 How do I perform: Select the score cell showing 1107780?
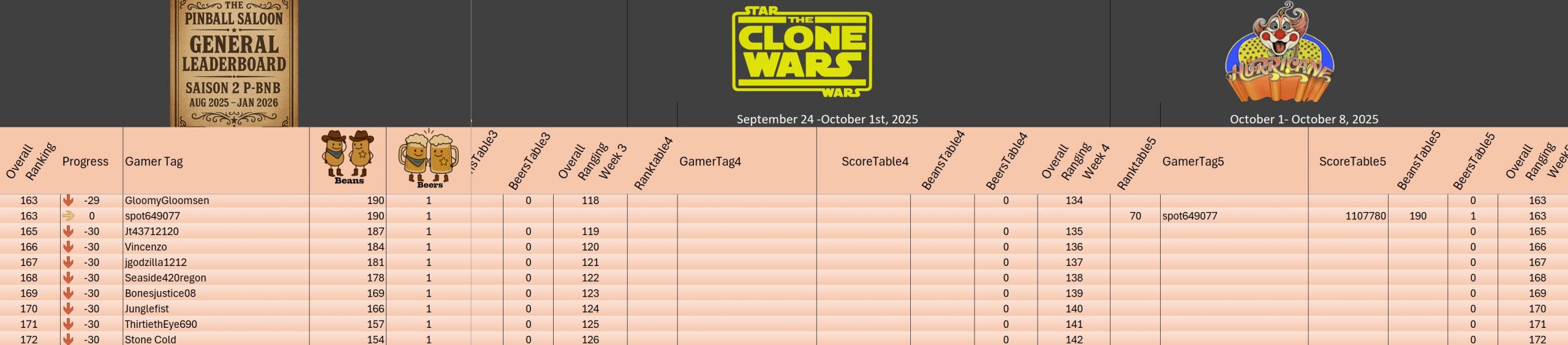[1365, 216]
